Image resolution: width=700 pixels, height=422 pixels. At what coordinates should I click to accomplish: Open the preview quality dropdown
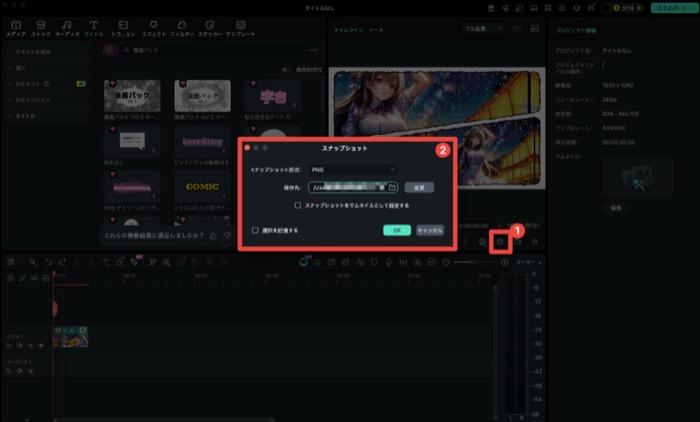[x=483, y=29]
